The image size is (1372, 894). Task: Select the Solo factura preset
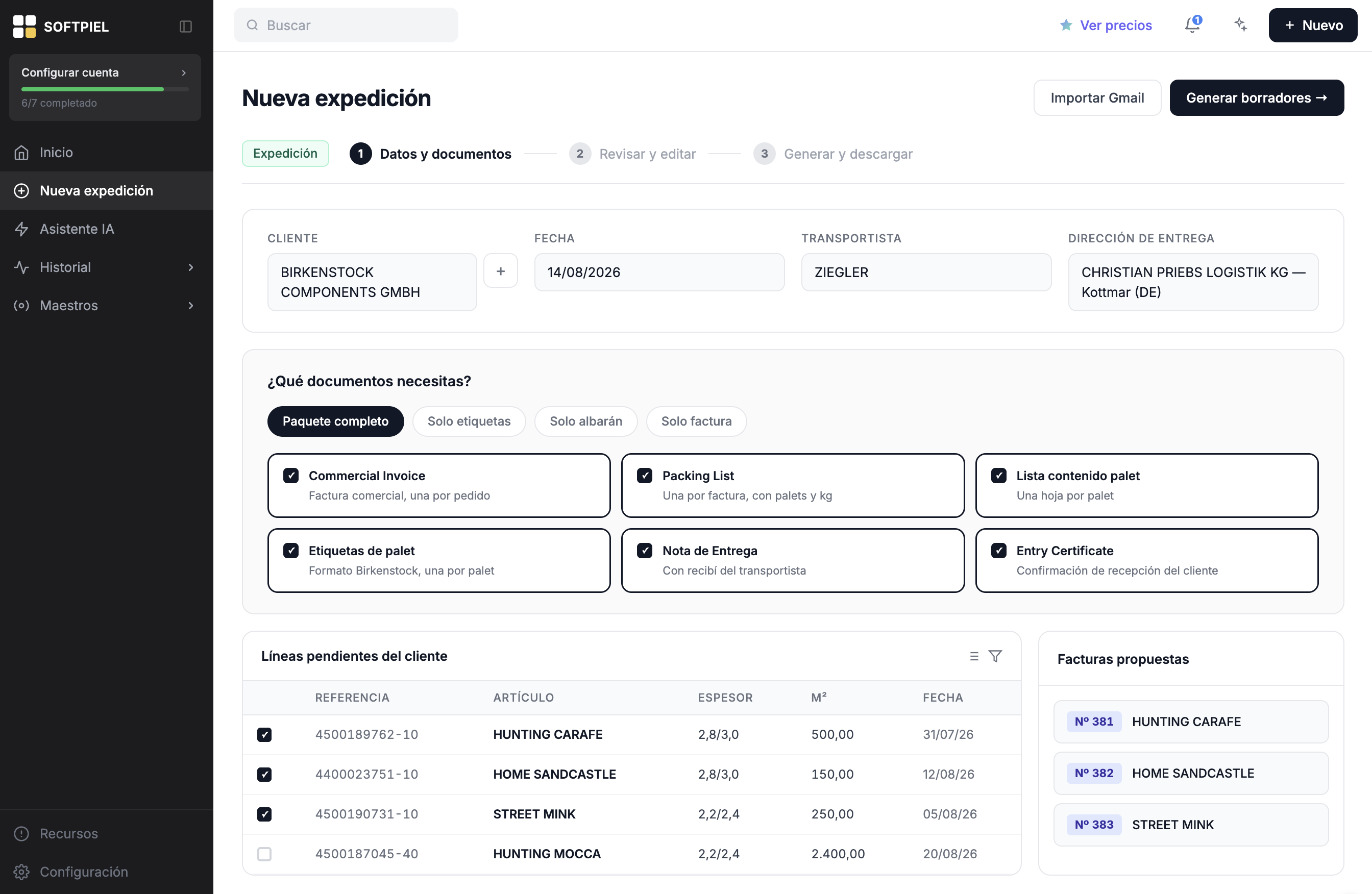pyautogui.click(x=696, y=421)
